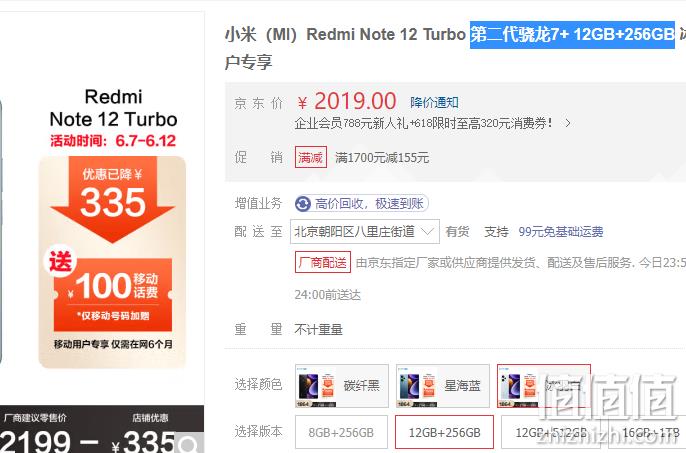The image size is (686, 453).
Task: Click the magnifier icon on product image
Action: coord(189,443)
